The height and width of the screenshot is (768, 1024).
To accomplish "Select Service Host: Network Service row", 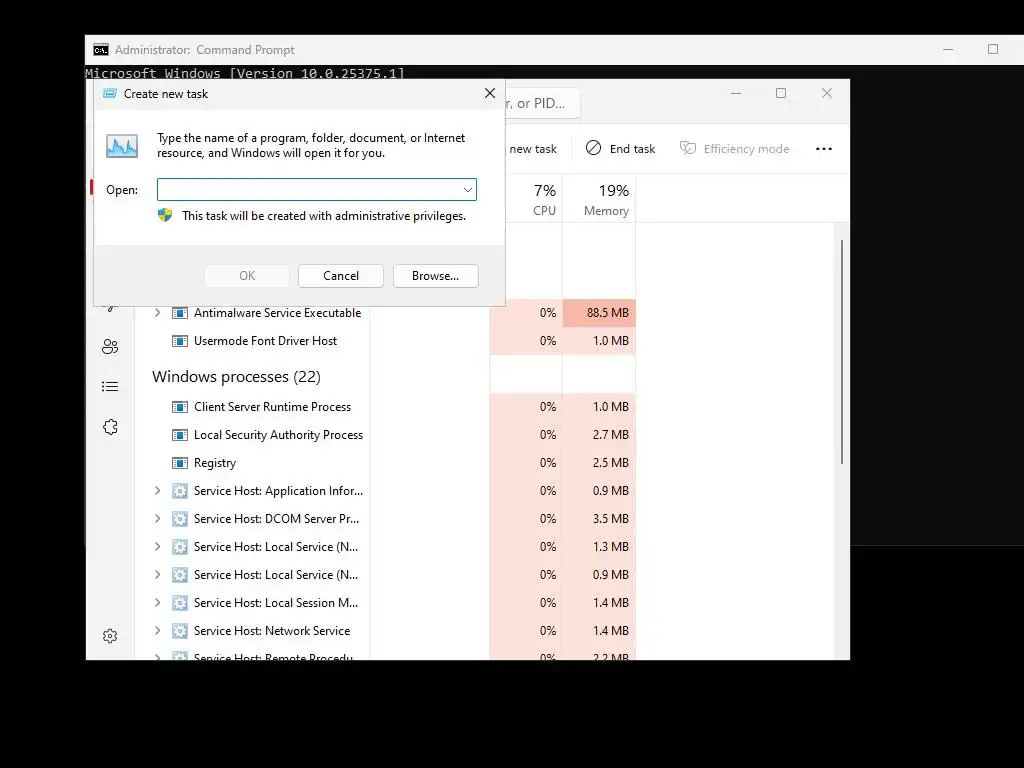I will 385,631.
